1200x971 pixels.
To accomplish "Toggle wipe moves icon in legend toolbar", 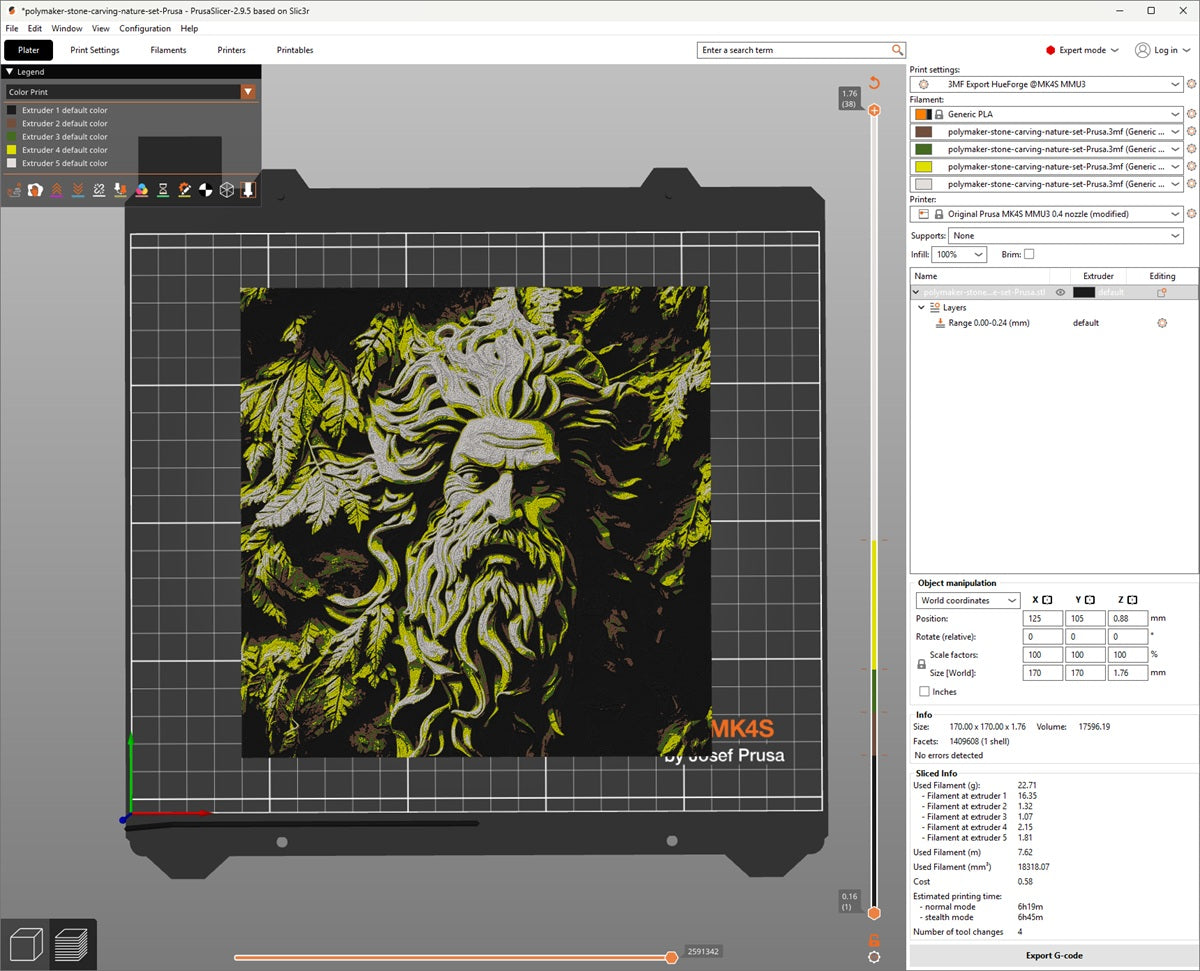I will 35,189.
